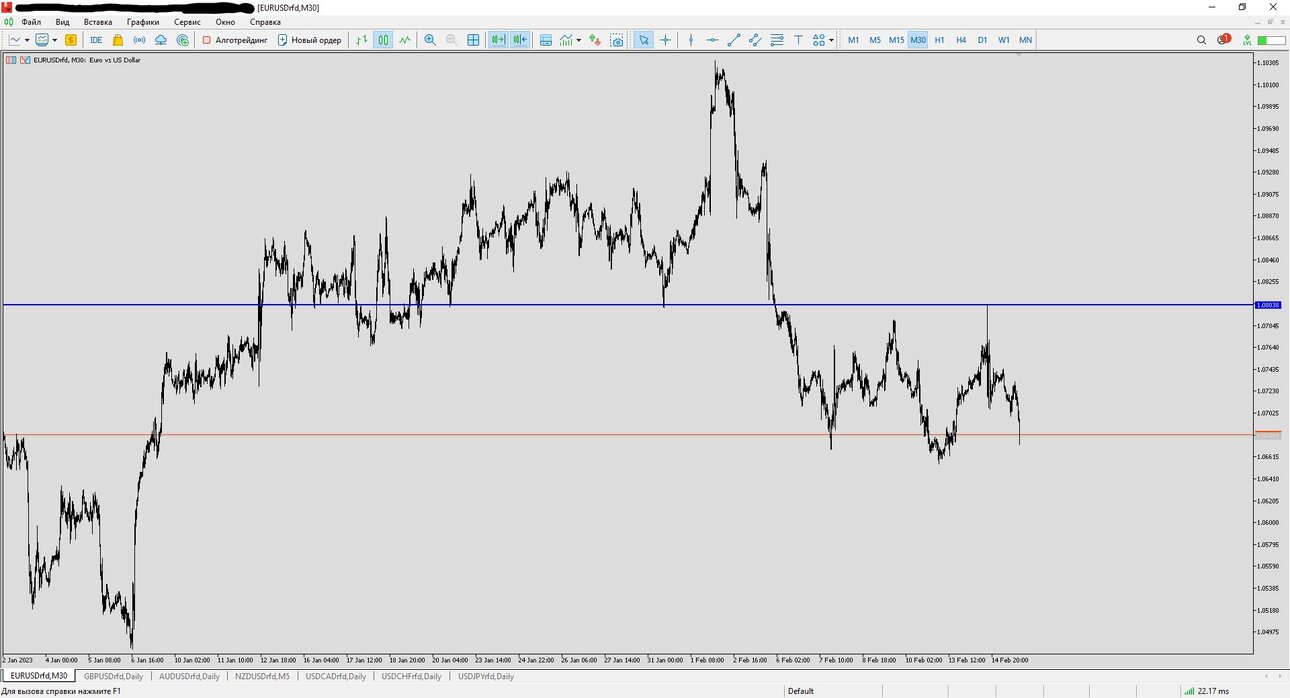Switch chart to bar chart type

[x=362, y=40]
